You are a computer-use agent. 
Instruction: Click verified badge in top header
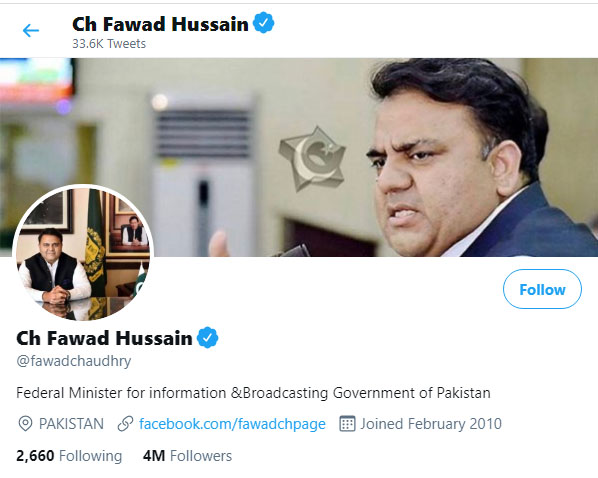coord(264,23)
